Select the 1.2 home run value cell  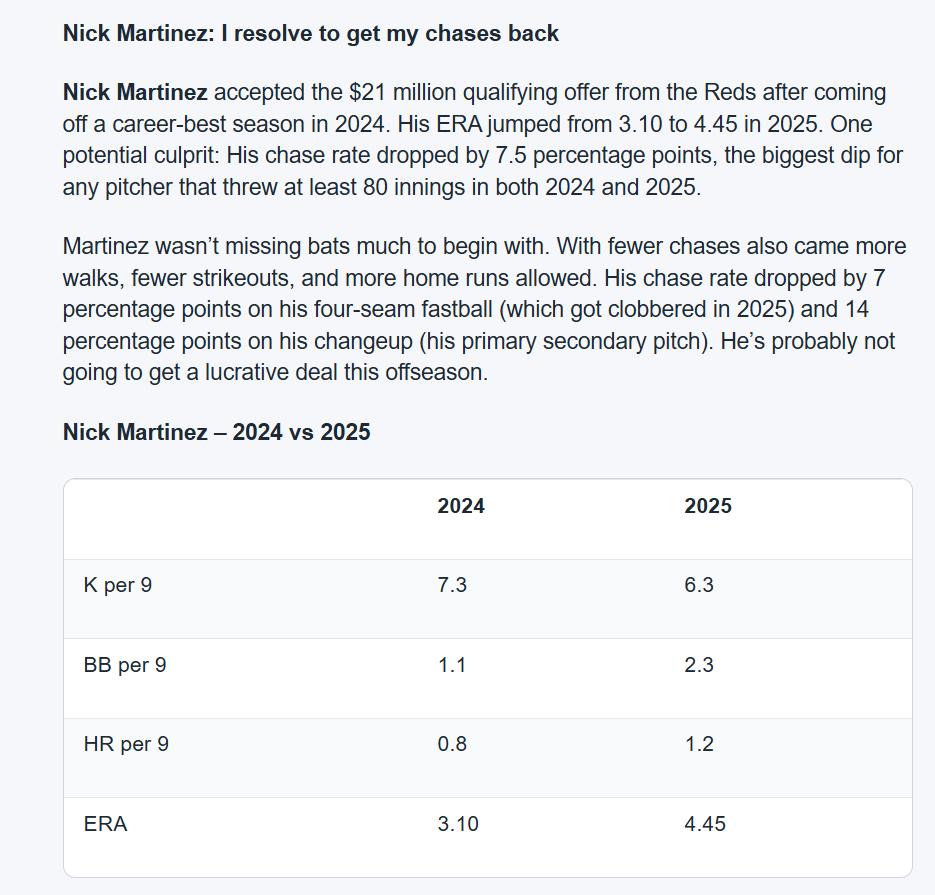pyautogui.click(x=699, y=744)
